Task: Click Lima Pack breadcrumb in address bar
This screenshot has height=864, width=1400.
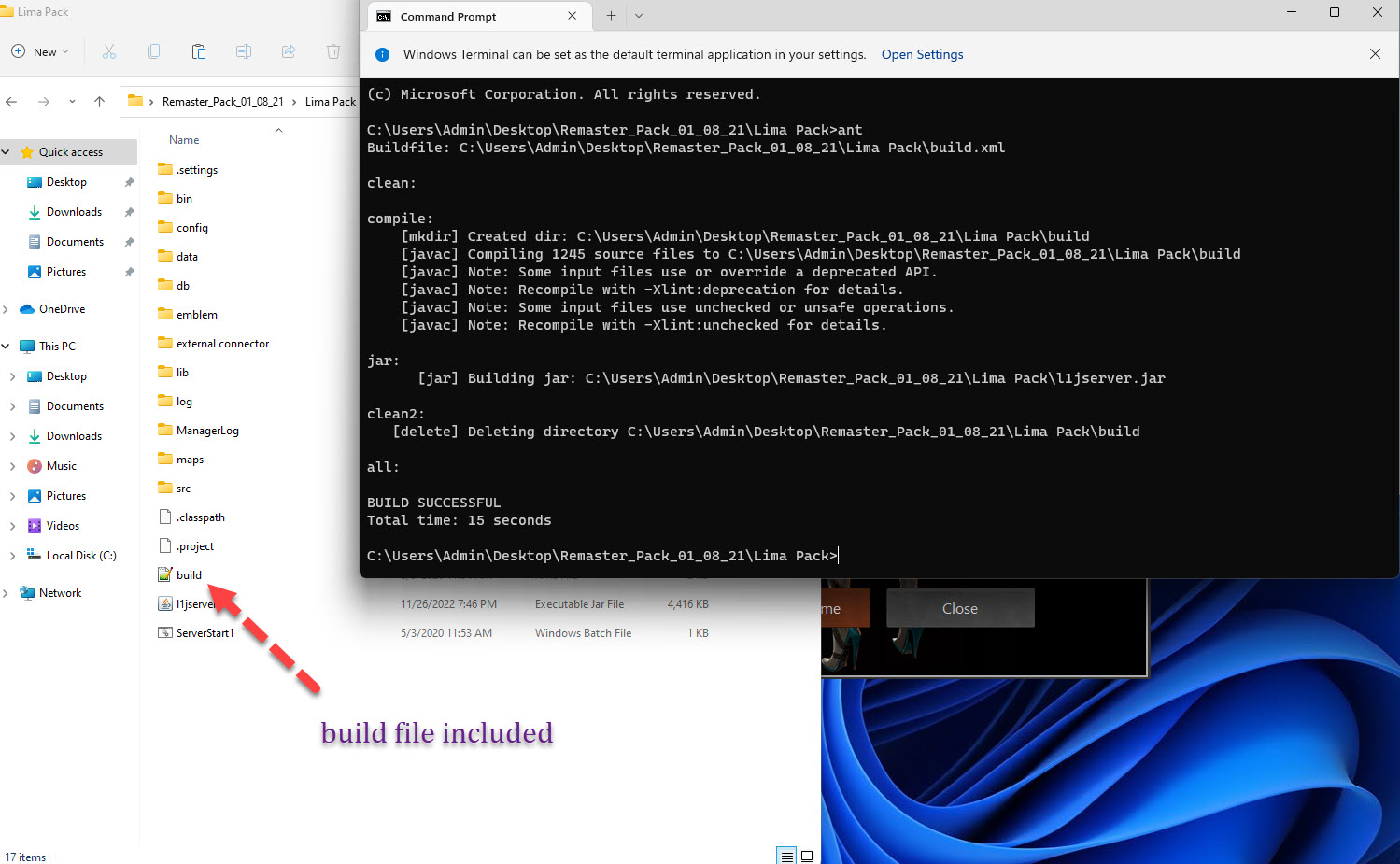Action: [x=330, y=102]
